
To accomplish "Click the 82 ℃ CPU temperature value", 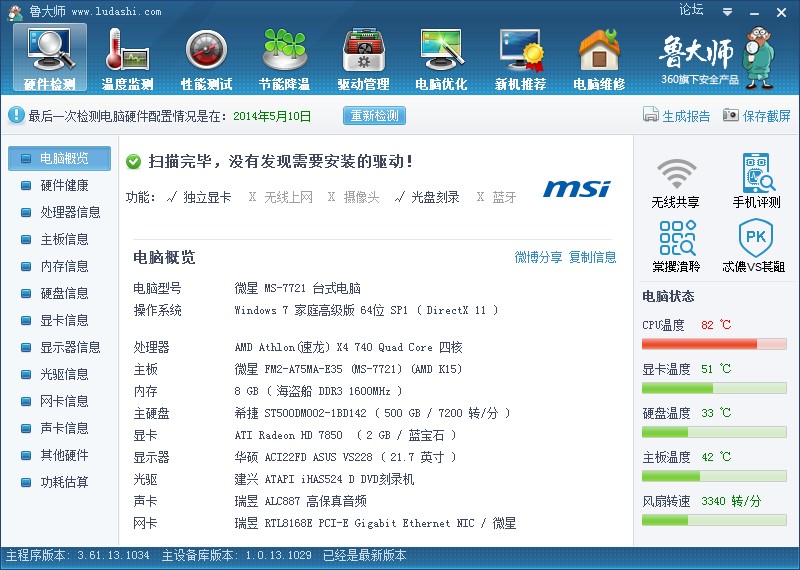I will coord(716,325).
